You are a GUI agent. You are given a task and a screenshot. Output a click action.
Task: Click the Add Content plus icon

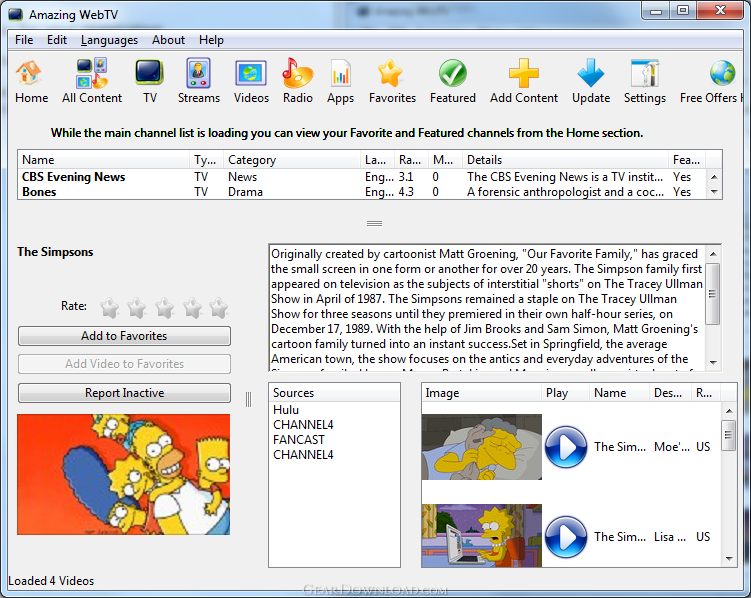coord(523,73)
